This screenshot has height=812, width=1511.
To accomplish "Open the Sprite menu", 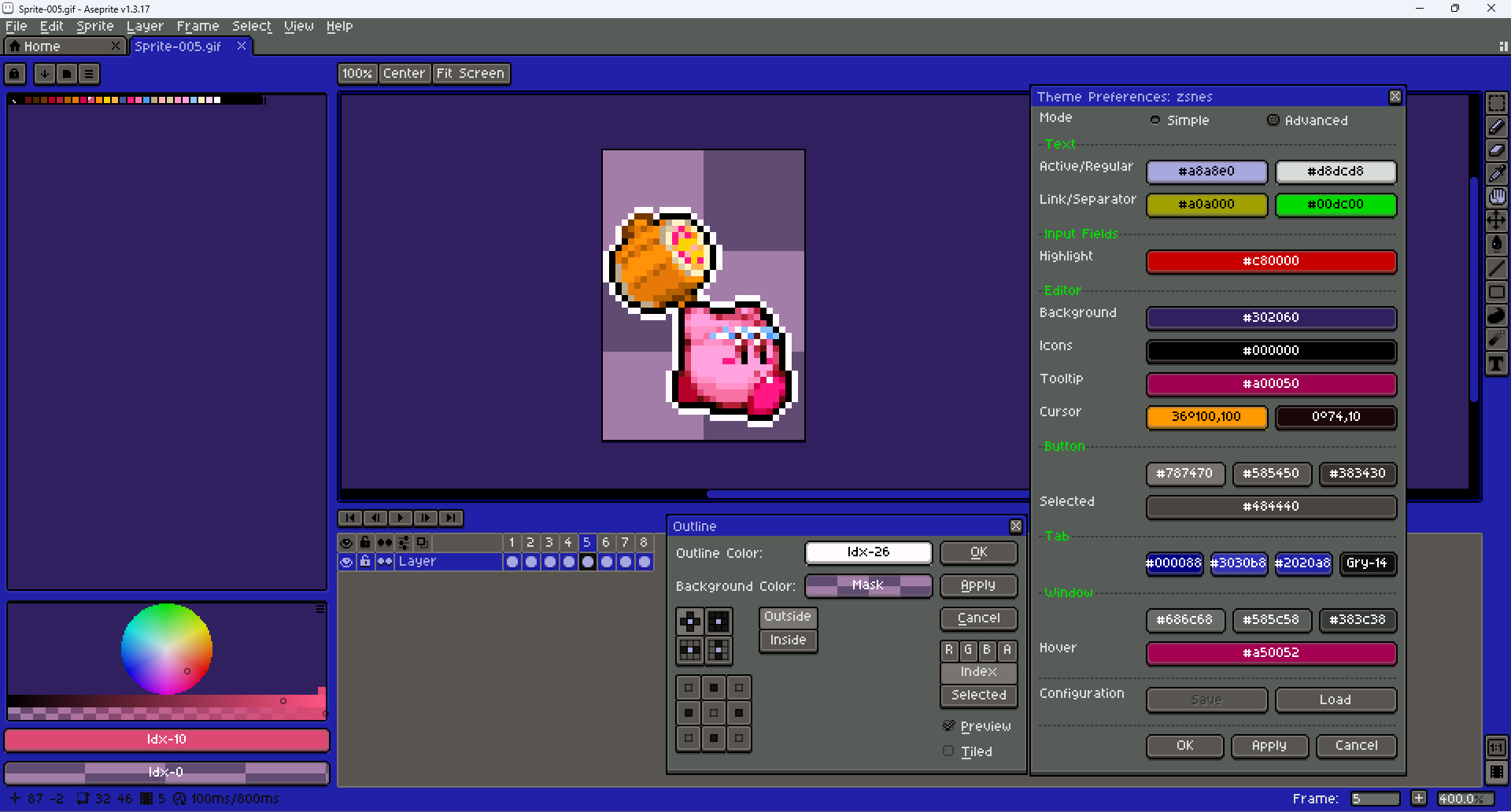I will click(x=95, y=27).
